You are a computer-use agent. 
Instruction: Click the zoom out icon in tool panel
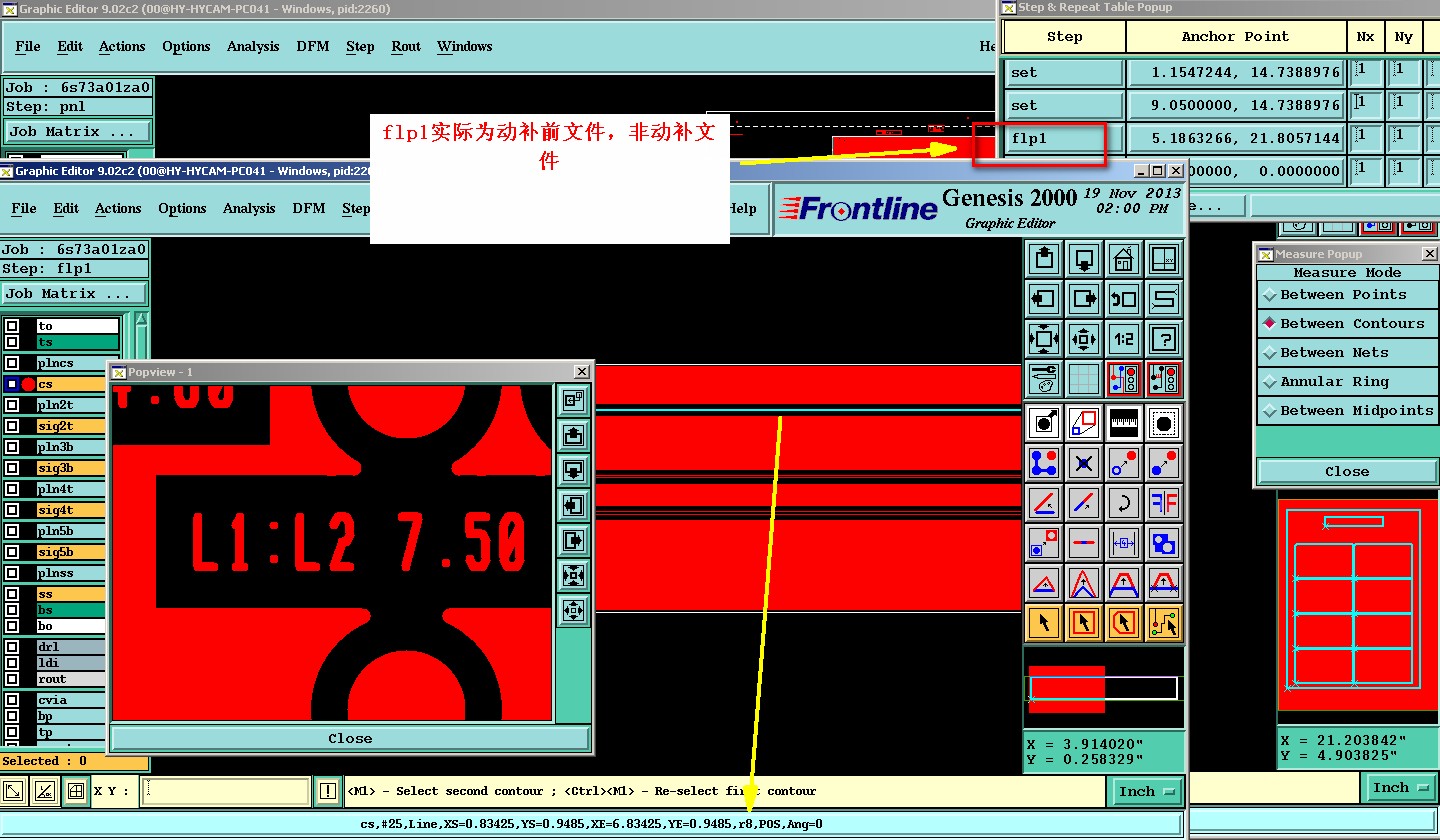(1084, 339)
